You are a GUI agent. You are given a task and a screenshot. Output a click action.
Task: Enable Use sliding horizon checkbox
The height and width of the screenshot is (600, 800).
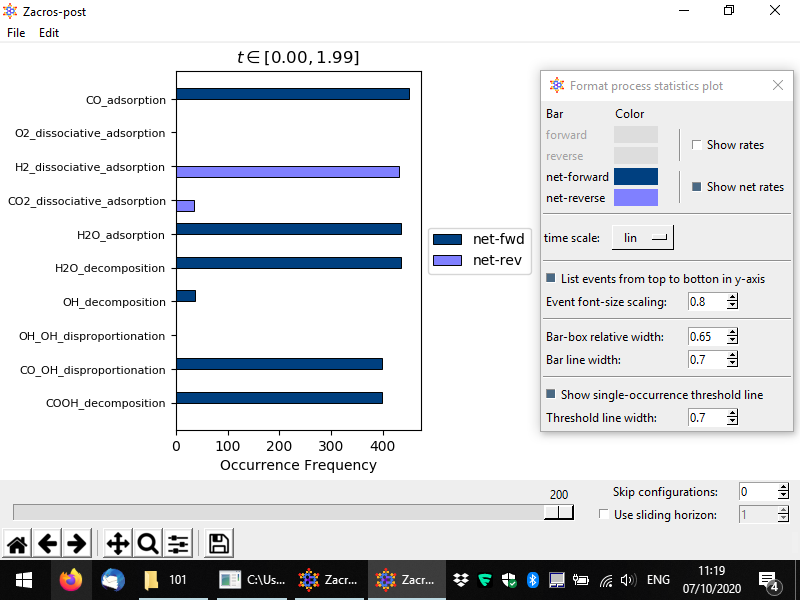click(x=603, y=514)
